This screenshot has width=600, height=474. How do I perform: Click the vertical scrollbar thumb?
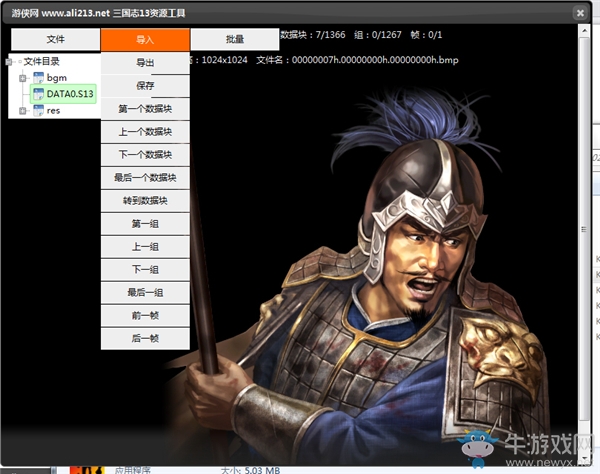point(584,230)
